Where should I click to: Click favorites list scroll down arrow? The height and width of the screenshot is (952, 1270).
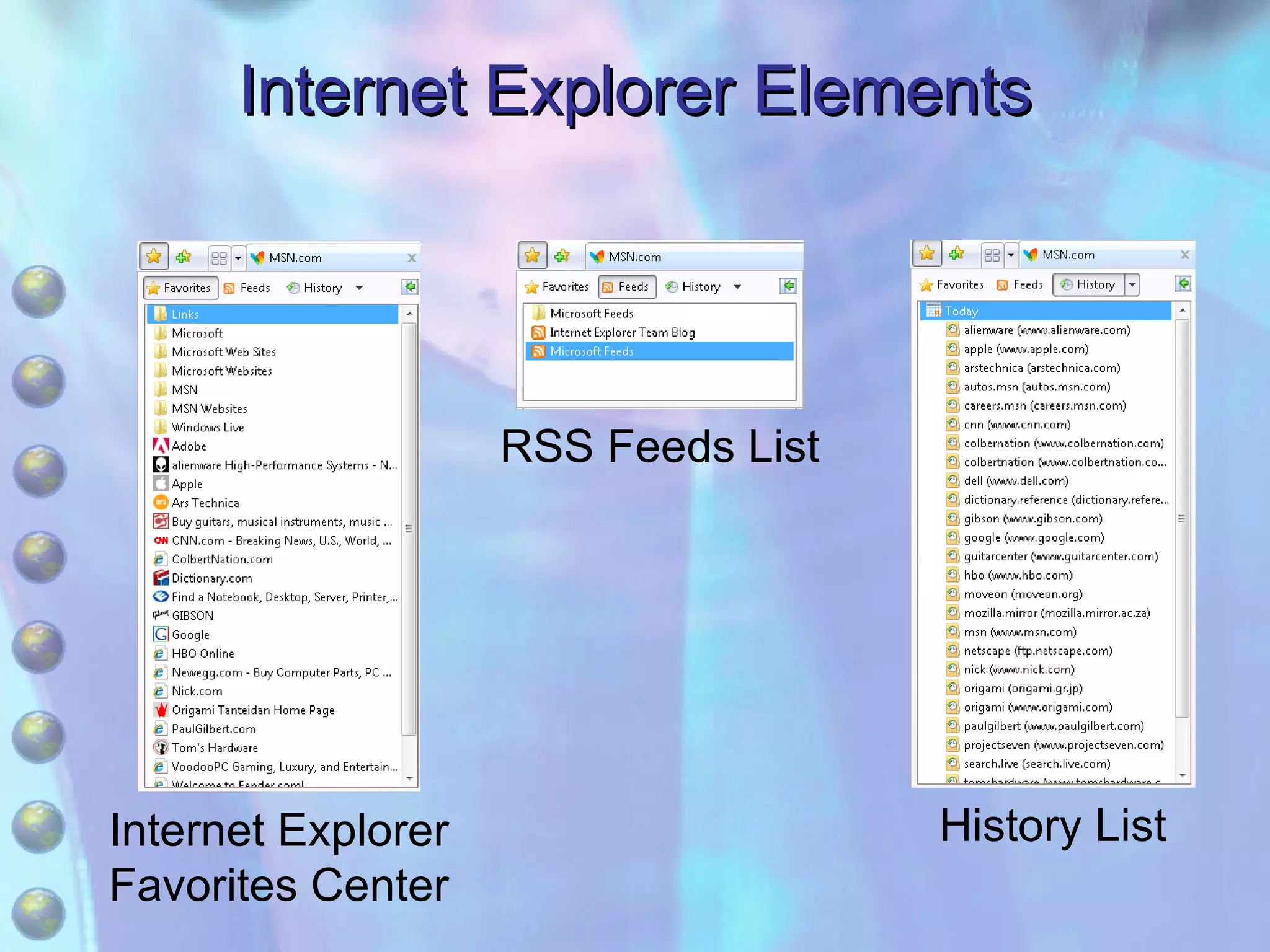[x=409, y=778]
